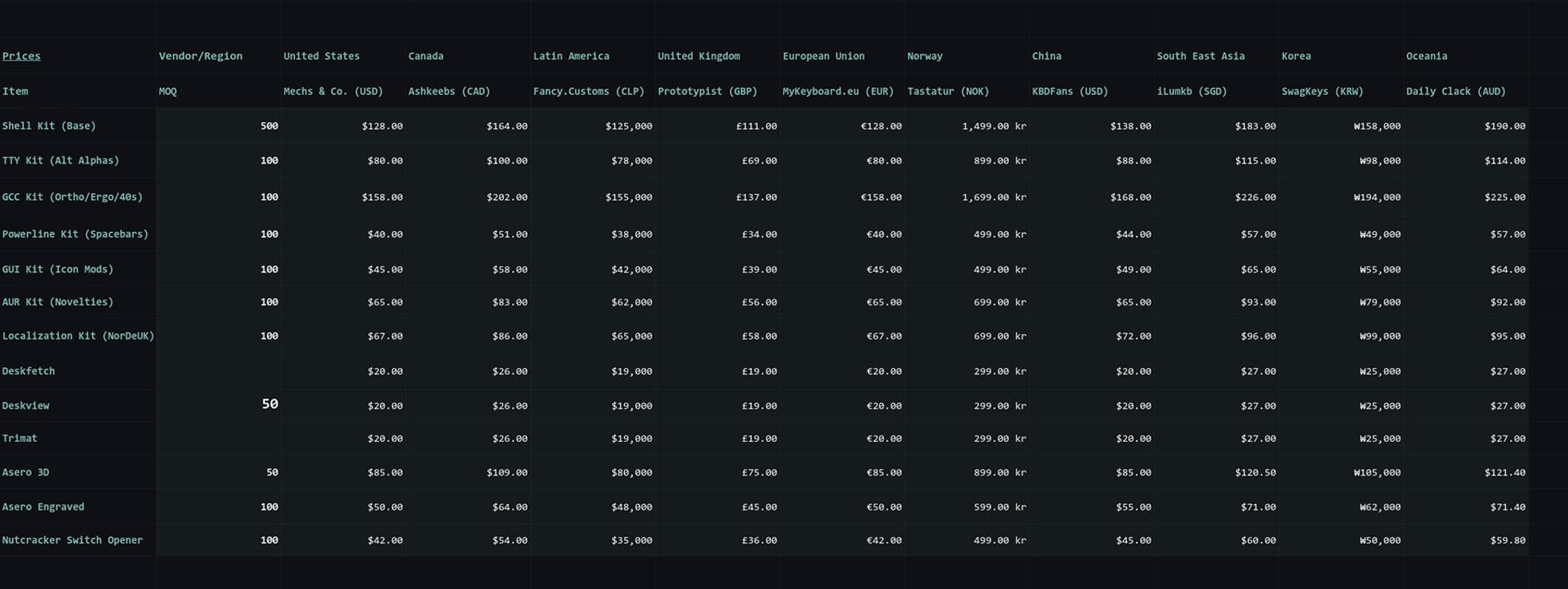The height and width of the screenshot is (589, 1568).
Task: Click the $202.00 Canada price cell
Action: (x=507, y=197)
